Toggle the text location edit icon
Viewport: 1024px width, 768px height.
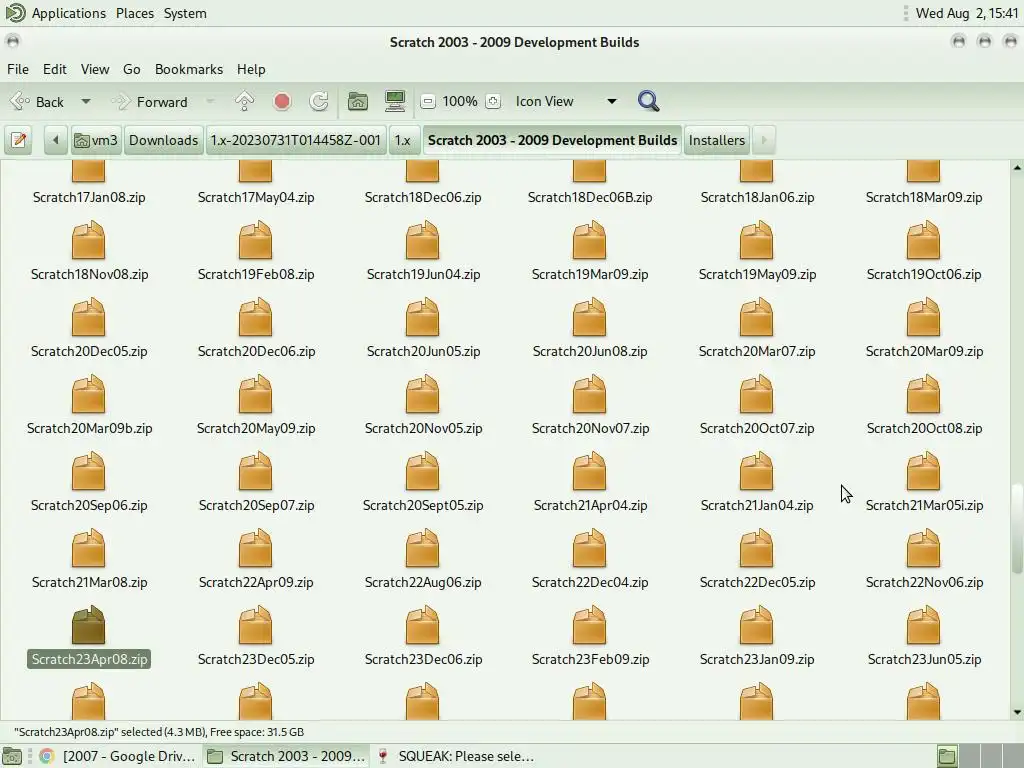pos(19,140)
